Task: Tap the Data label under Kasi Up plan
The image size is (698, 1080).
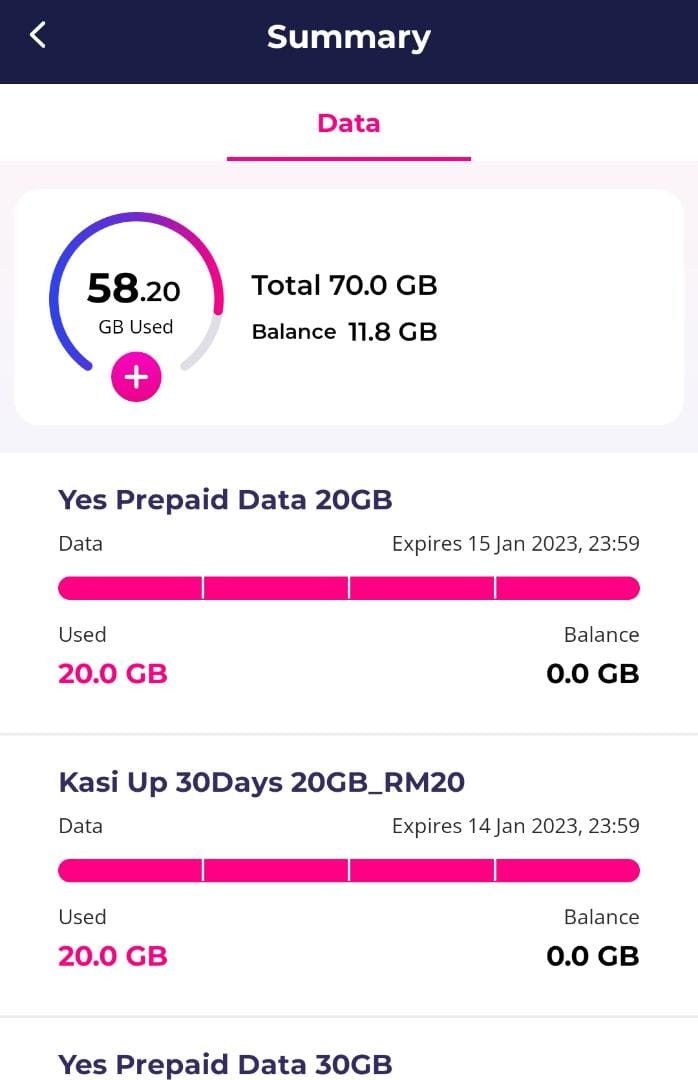Action: (80, 826)
